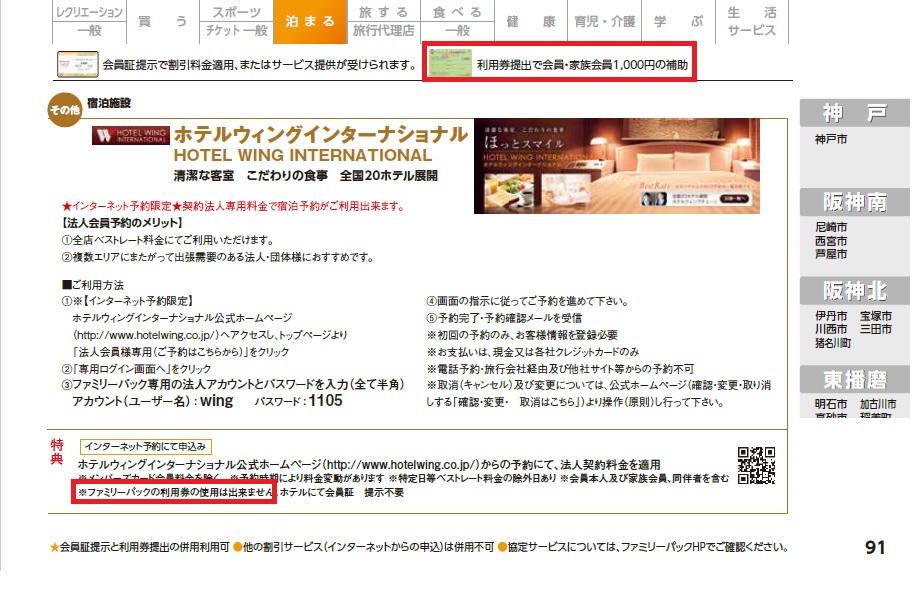Click the green coupon ticket icon

[450, 62]
